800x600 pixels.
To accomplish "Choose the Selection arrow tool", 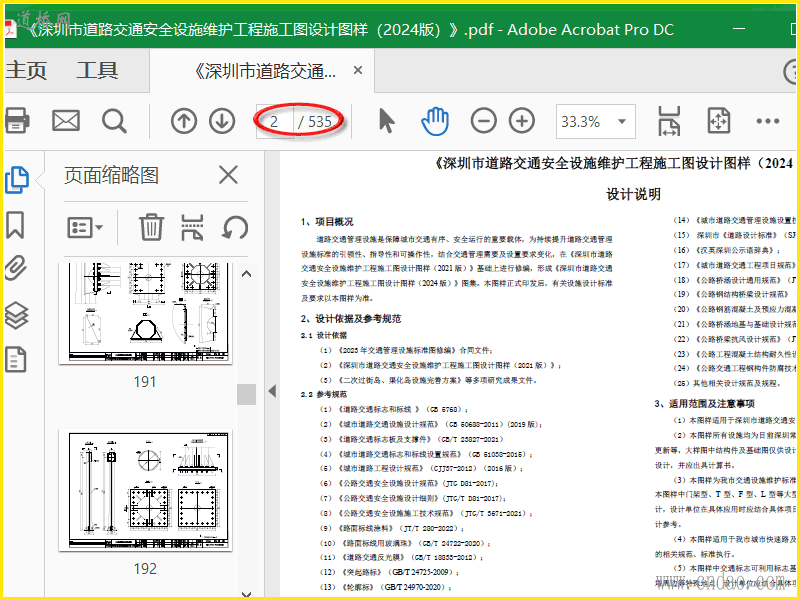I will tap(387, 121).
